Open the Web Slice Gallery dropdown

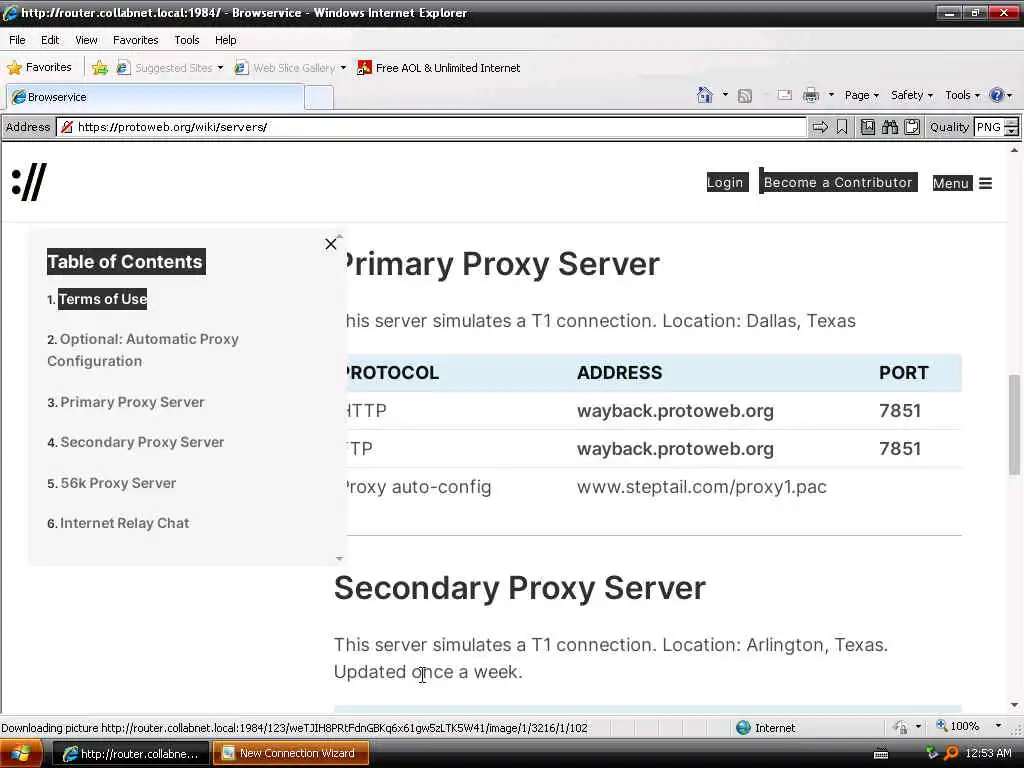344,68
